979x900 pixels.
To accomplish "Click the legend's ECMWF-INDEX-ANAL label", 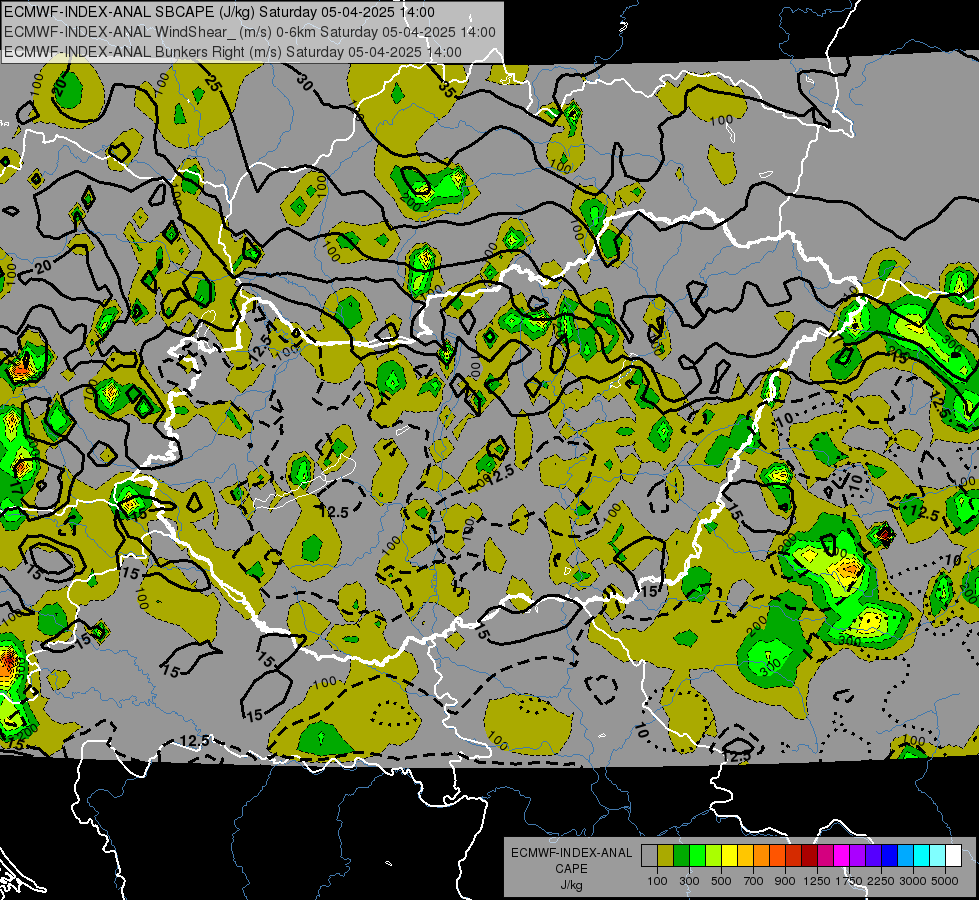I will coord(571,853).
